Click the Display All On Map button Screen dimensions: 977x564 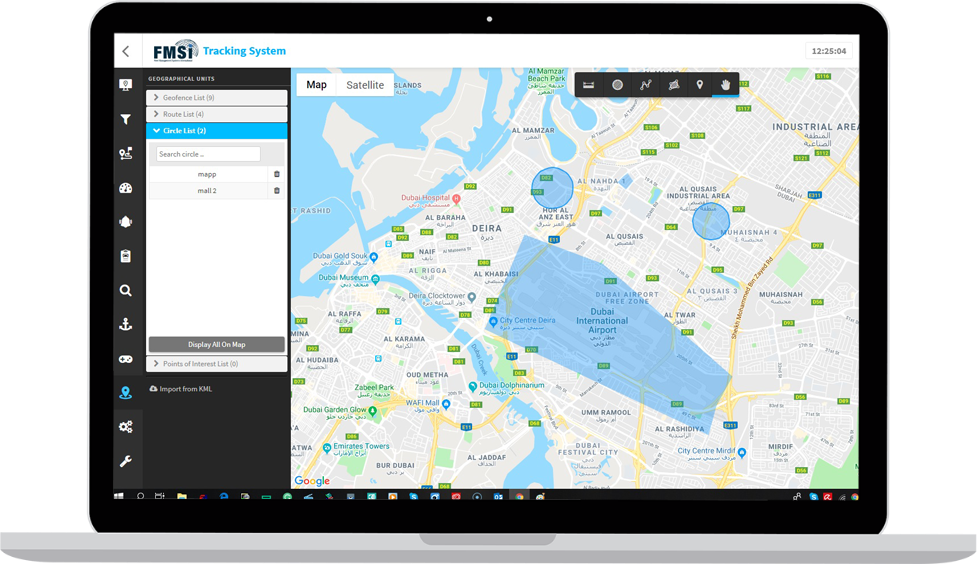[x=217, y=345]
